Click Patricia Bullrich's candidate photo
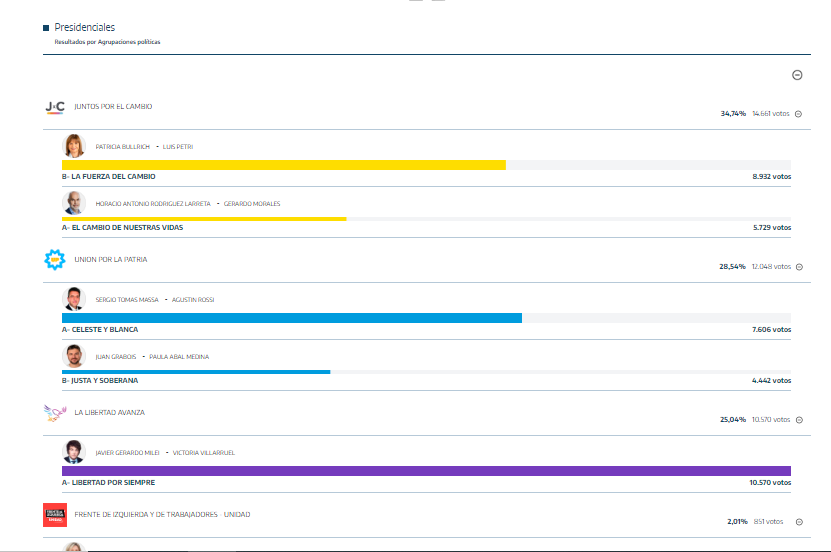The height and width of the screenshot is (552, 831). point(75,146)
